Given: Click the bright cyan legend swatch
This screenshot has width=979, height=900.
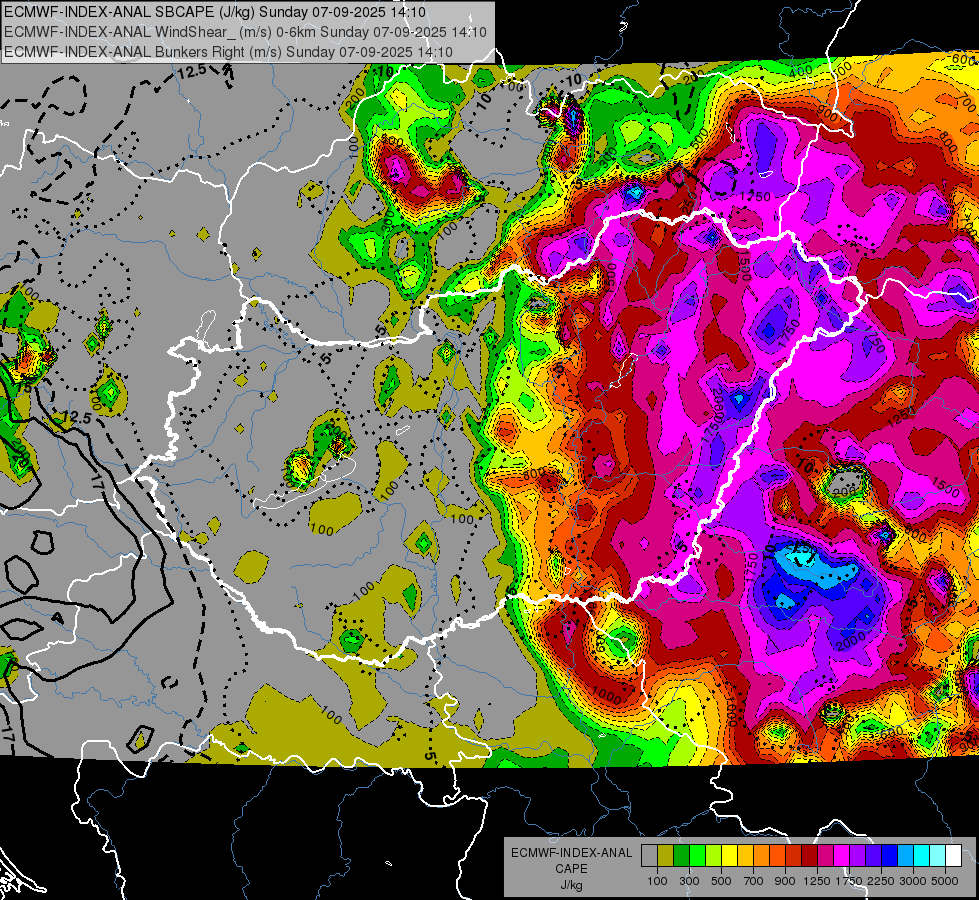Looking at the screenshot, I should [x=922, y=855].
